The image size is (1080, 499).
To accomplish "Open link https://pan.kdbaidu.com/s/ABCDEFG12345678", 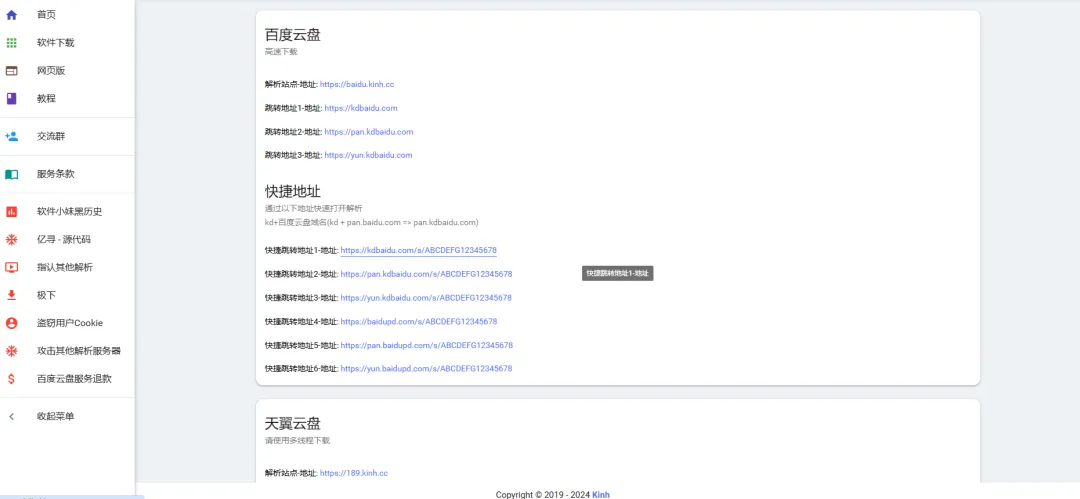I will (x=426, y=274).
